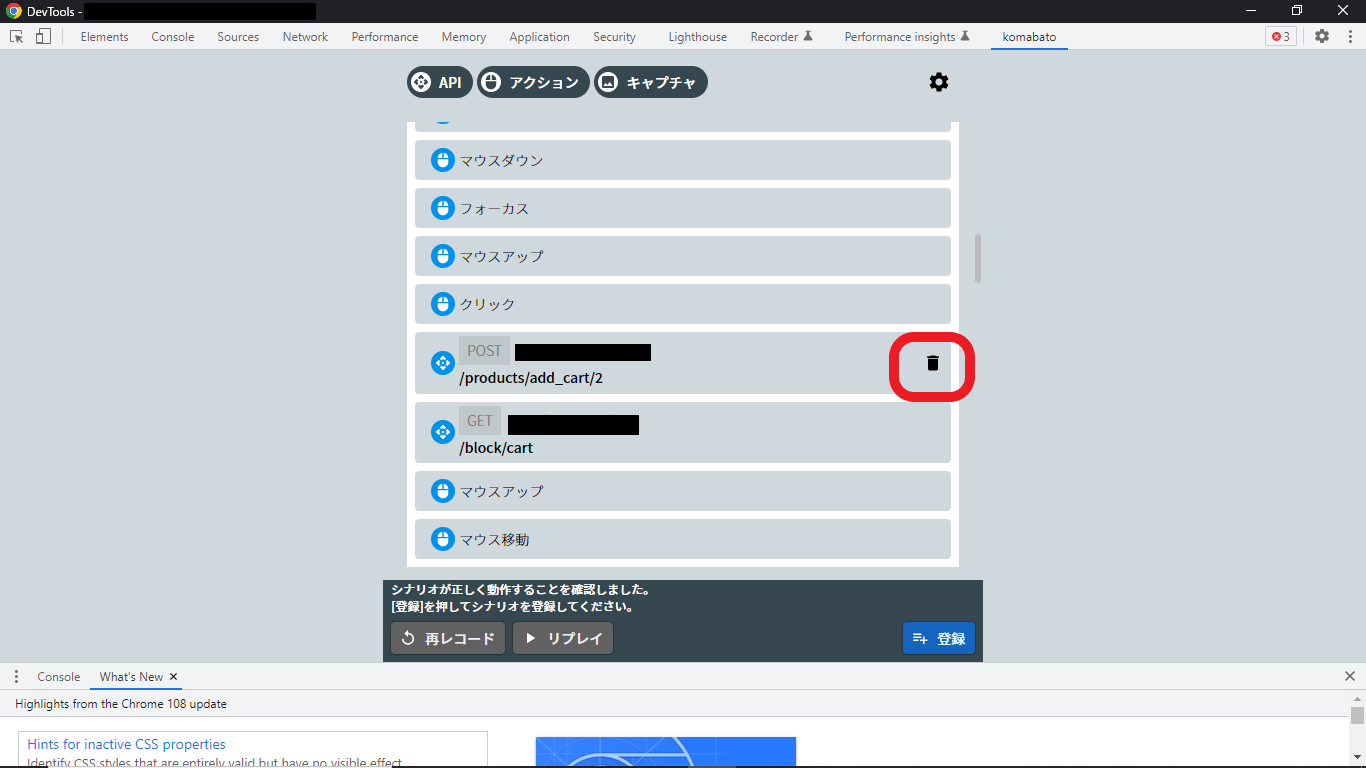Click the scenario list scrollbar thumb
1366x768 pixels.
978,258
